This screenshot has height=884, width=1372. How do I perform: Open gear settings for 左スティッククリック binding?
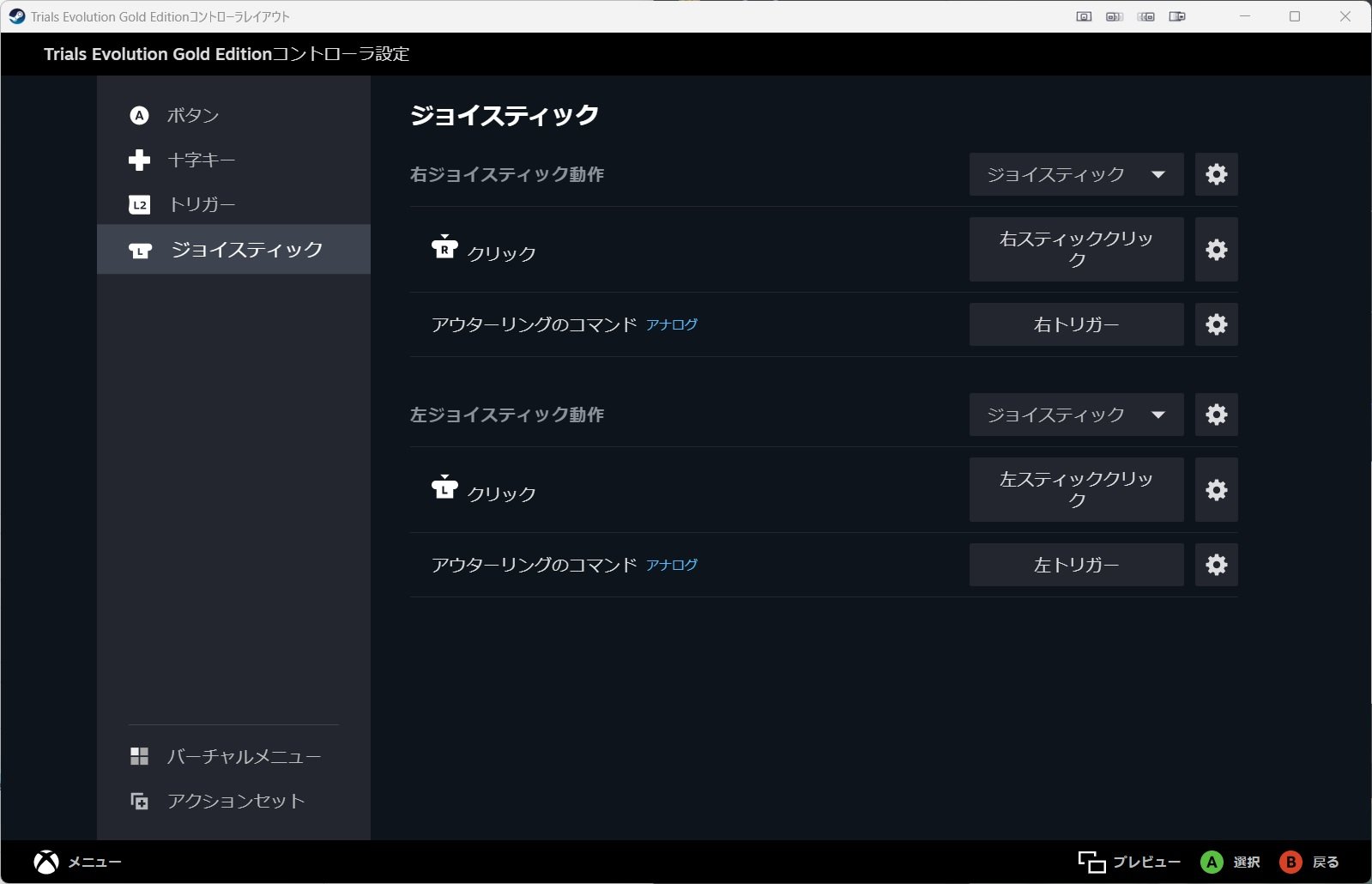[x=1217, y=489]
